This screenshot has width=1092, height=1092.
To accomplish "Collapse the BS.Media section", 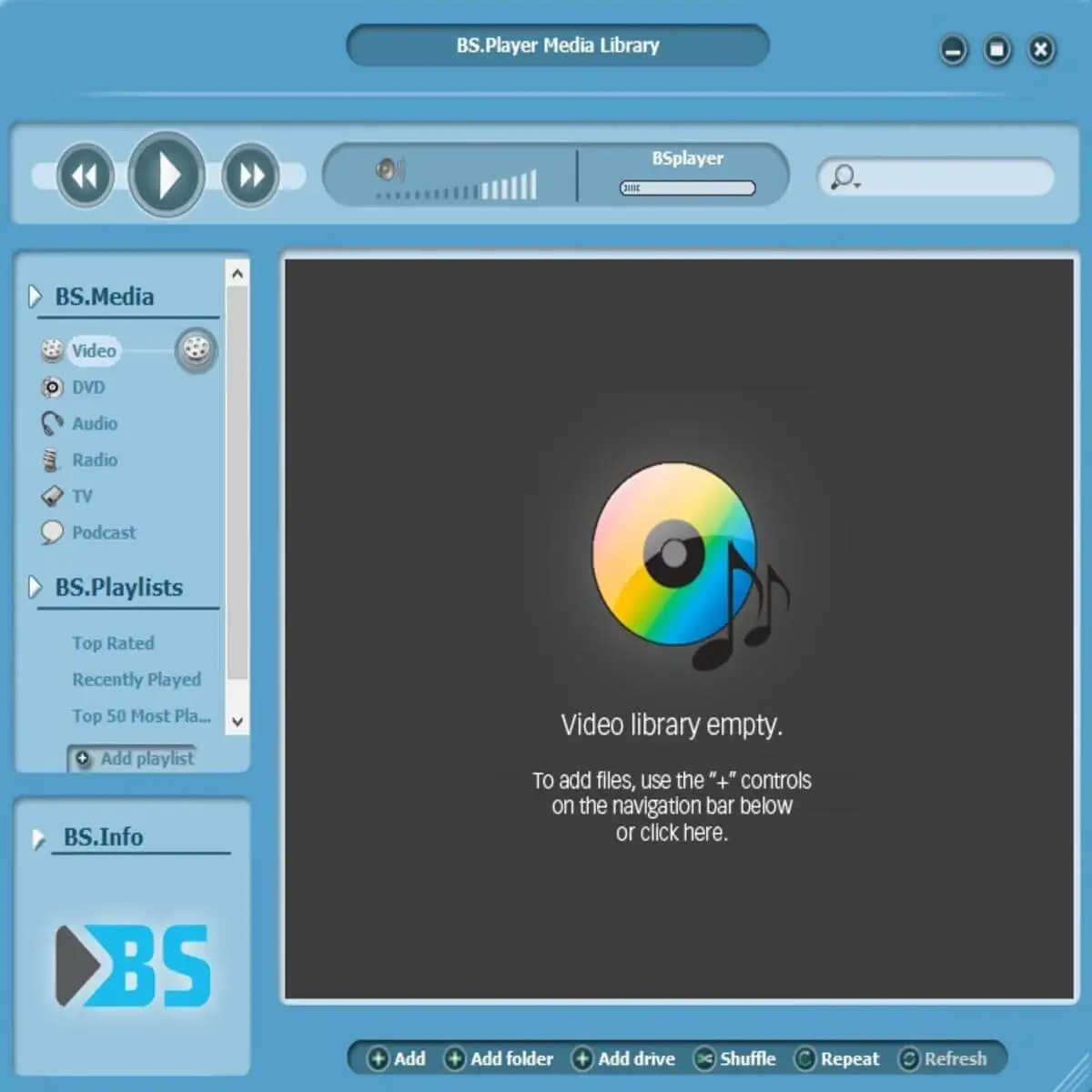I will pyautogui.click(x=35, y=296).
